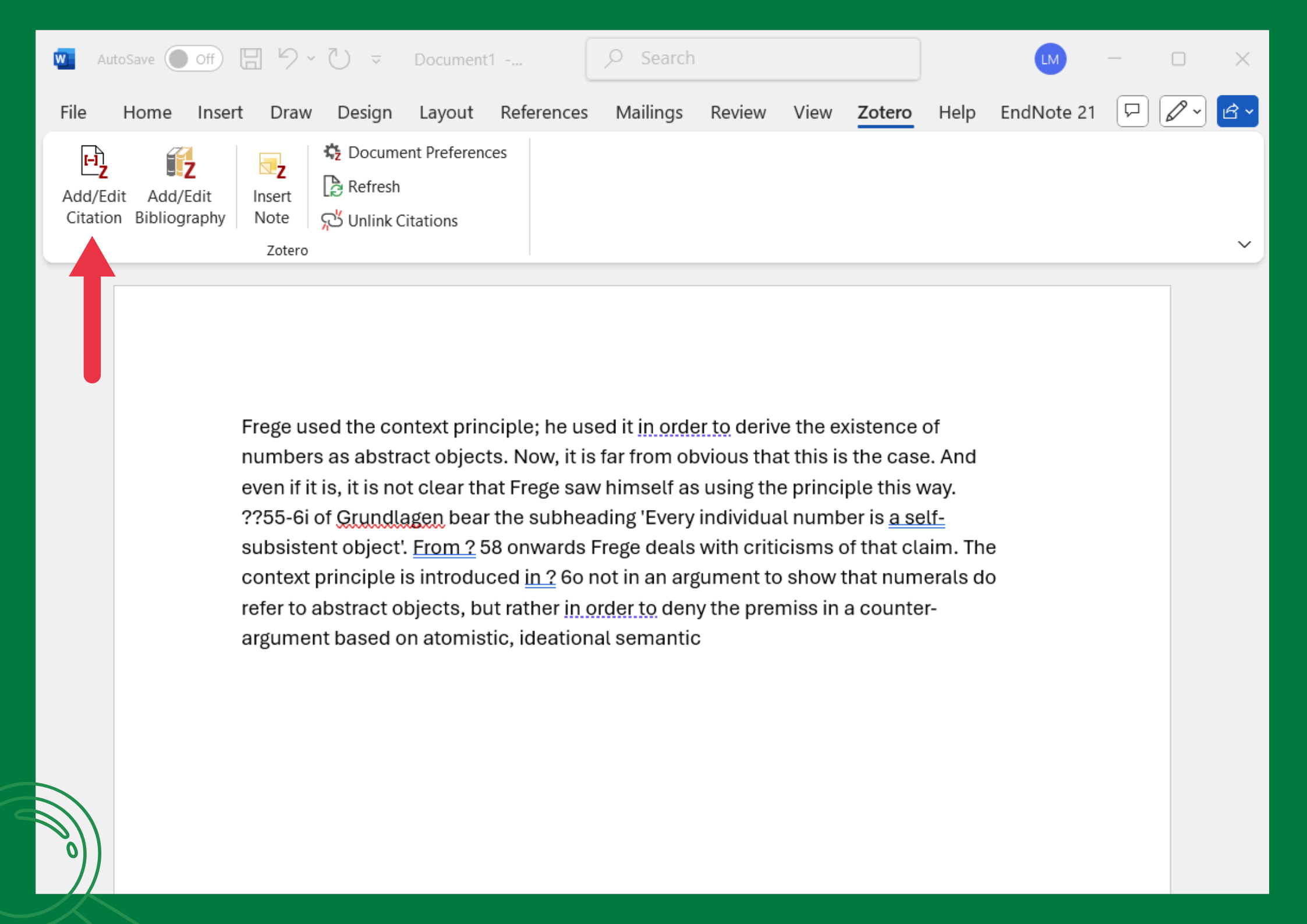Screen dimensions: 1307x924
Task: Switch to the EndNote 21 tab
Action: [x=1048, y=112]
